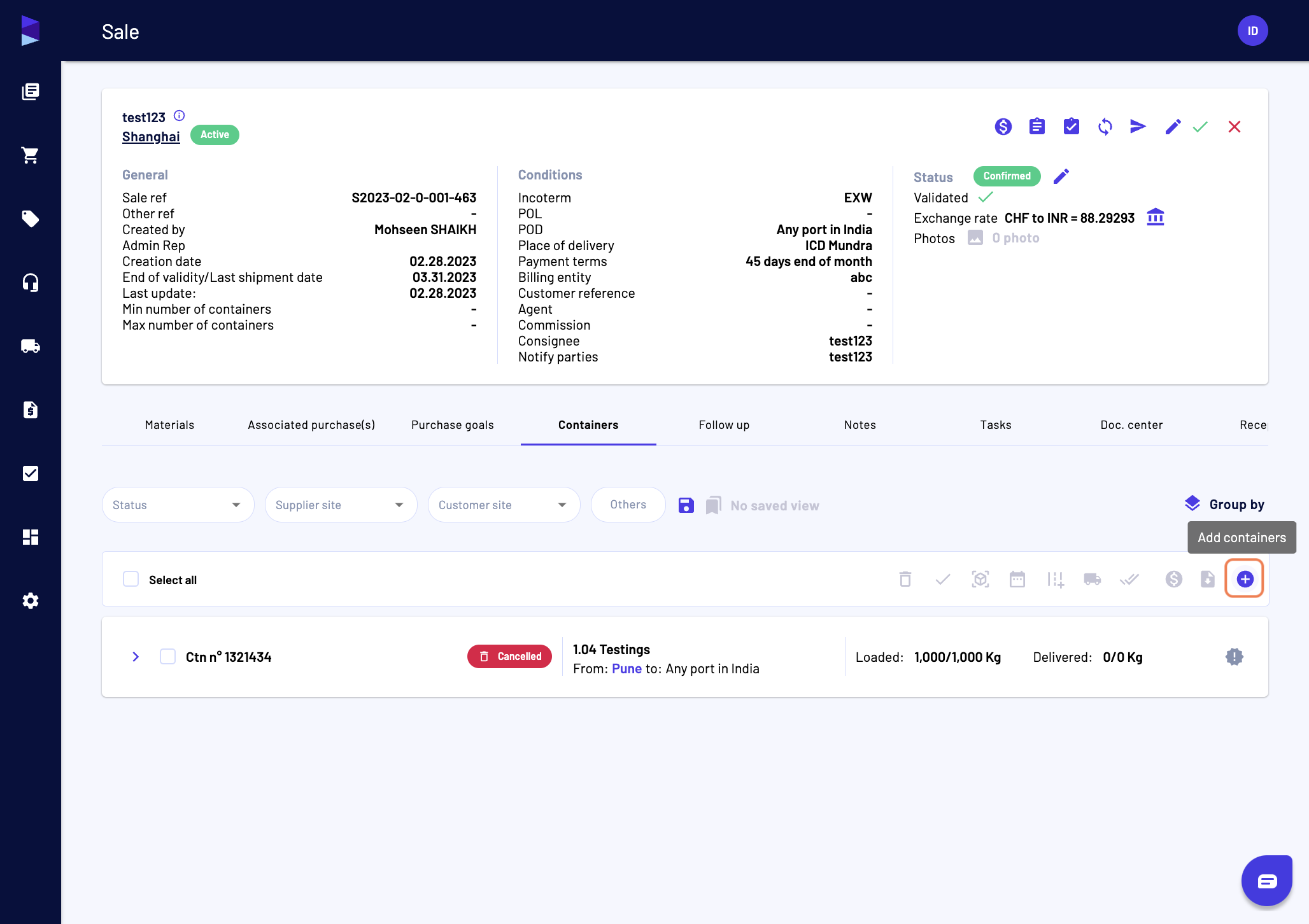Click the green validate checkmark in header
The image size is (1309, 924).
1200,127
